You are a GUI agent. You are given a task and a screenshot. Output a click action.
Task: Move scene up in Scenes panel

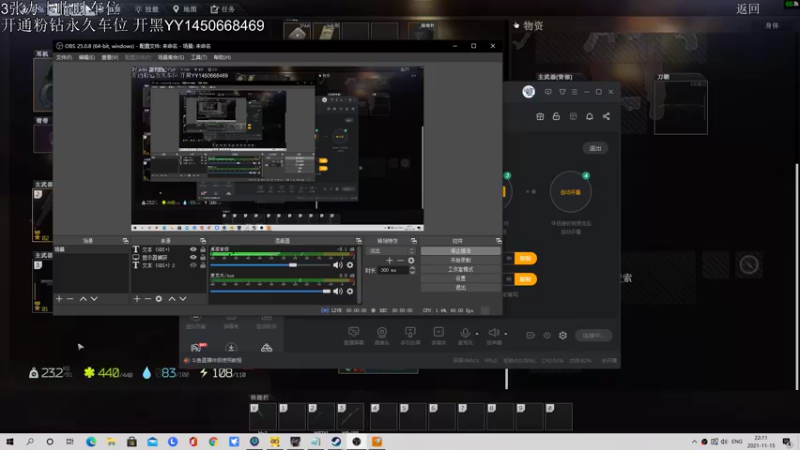coord(83,299)
